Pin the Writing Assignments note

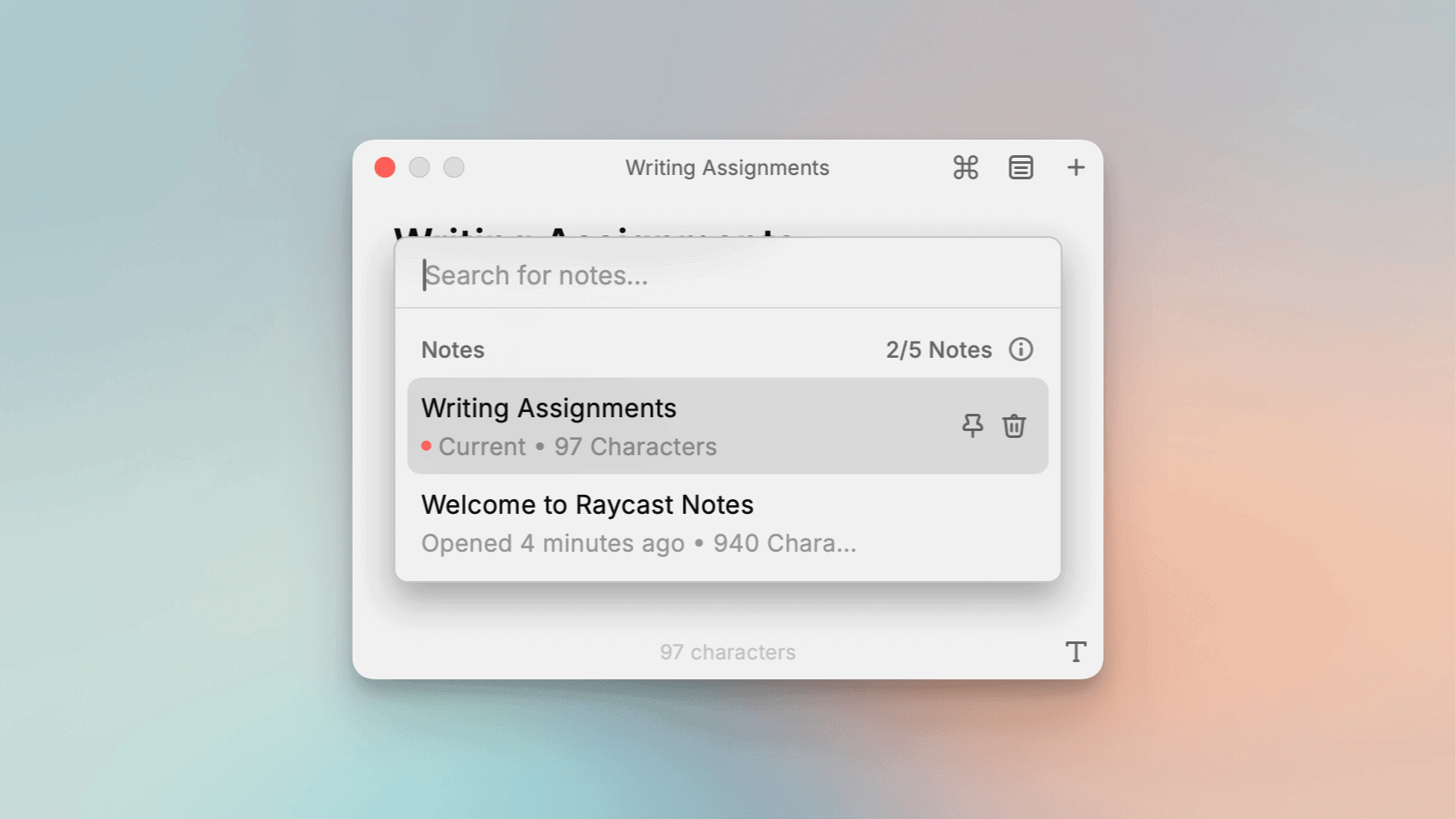coord(972,426)
